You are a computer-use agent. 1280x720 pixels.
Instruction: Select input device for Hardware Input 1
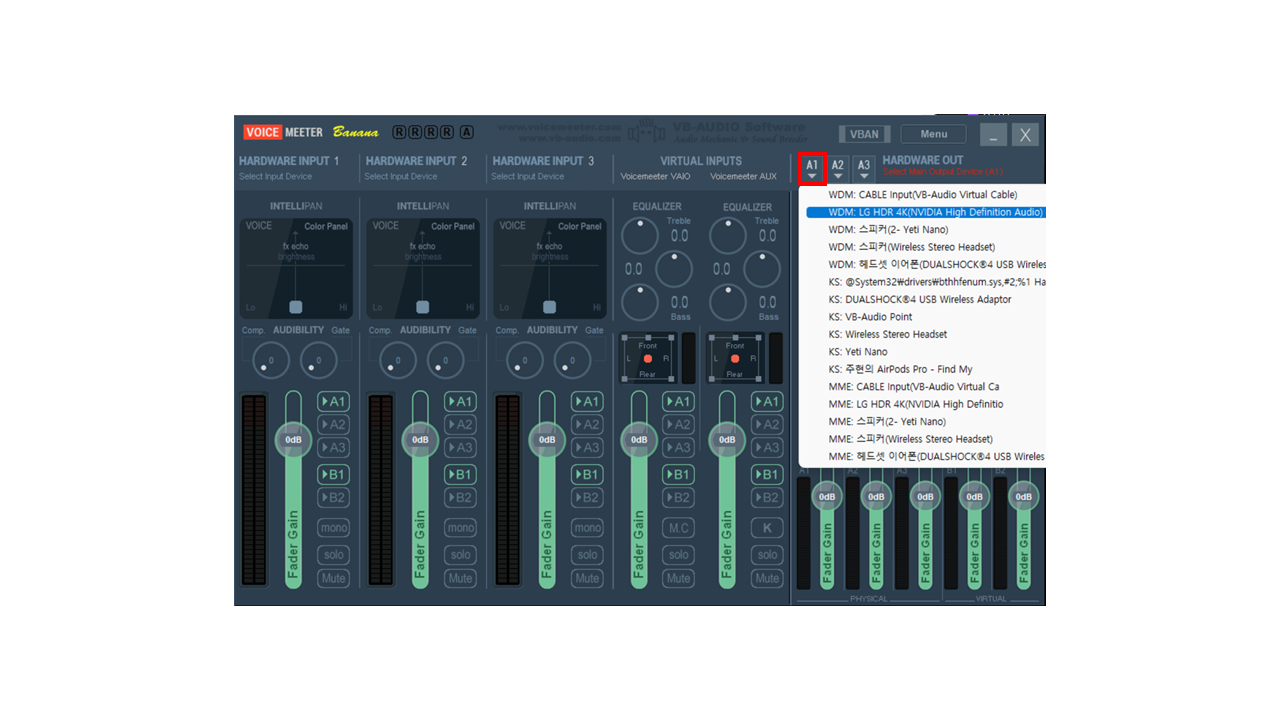coord(275,177)
